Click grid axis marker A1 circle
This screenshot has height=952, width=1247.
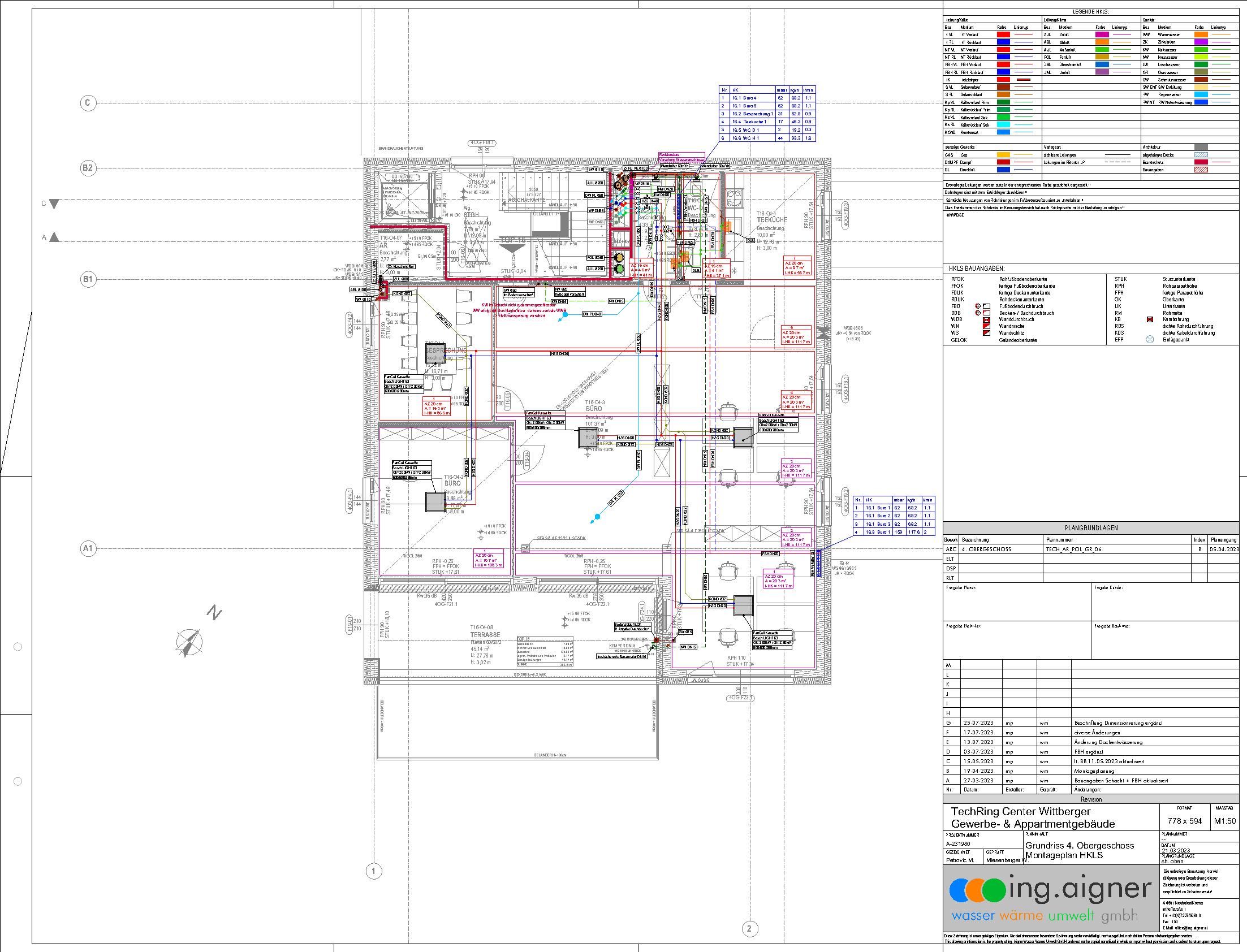pyautogui.click(x=88, y=548)
